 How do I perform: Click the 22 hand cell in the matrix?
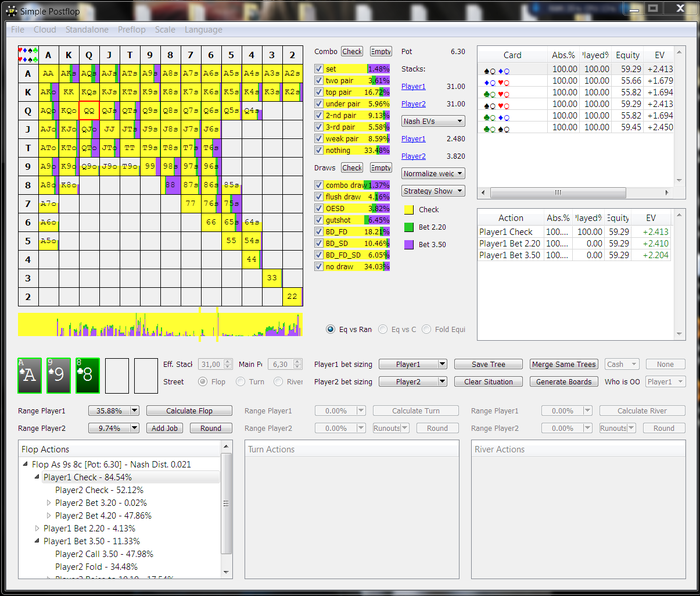point(291,296)
